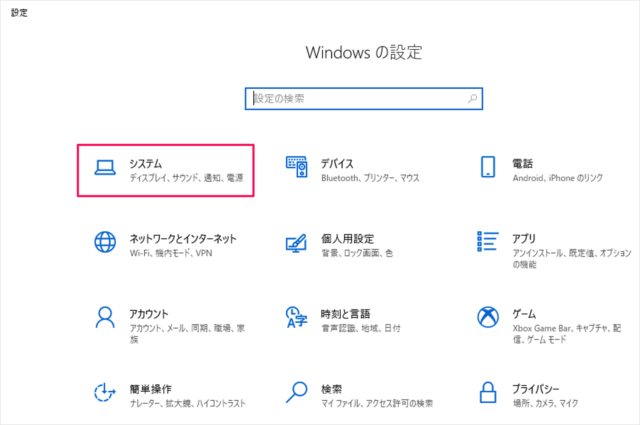Click the Xbox Gaming icon
This screenshot has height=425, width=640.
tap(488, 317)
